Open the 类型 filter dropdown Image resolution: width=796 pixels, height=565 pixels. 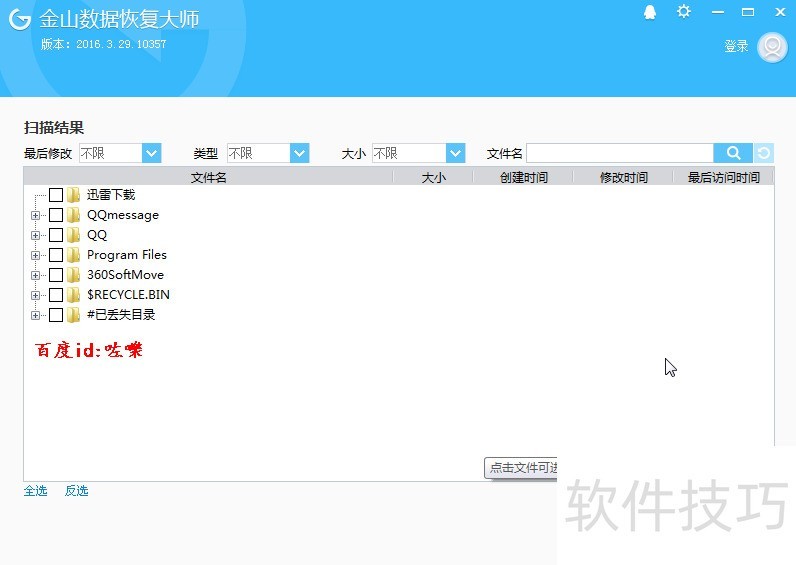(299, 153)
